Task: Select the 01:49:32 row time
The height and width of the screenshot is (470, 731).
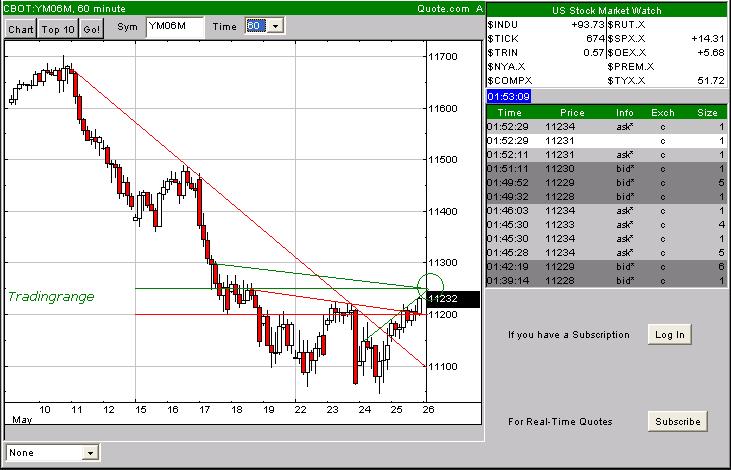Action: [x=508, y=197]
